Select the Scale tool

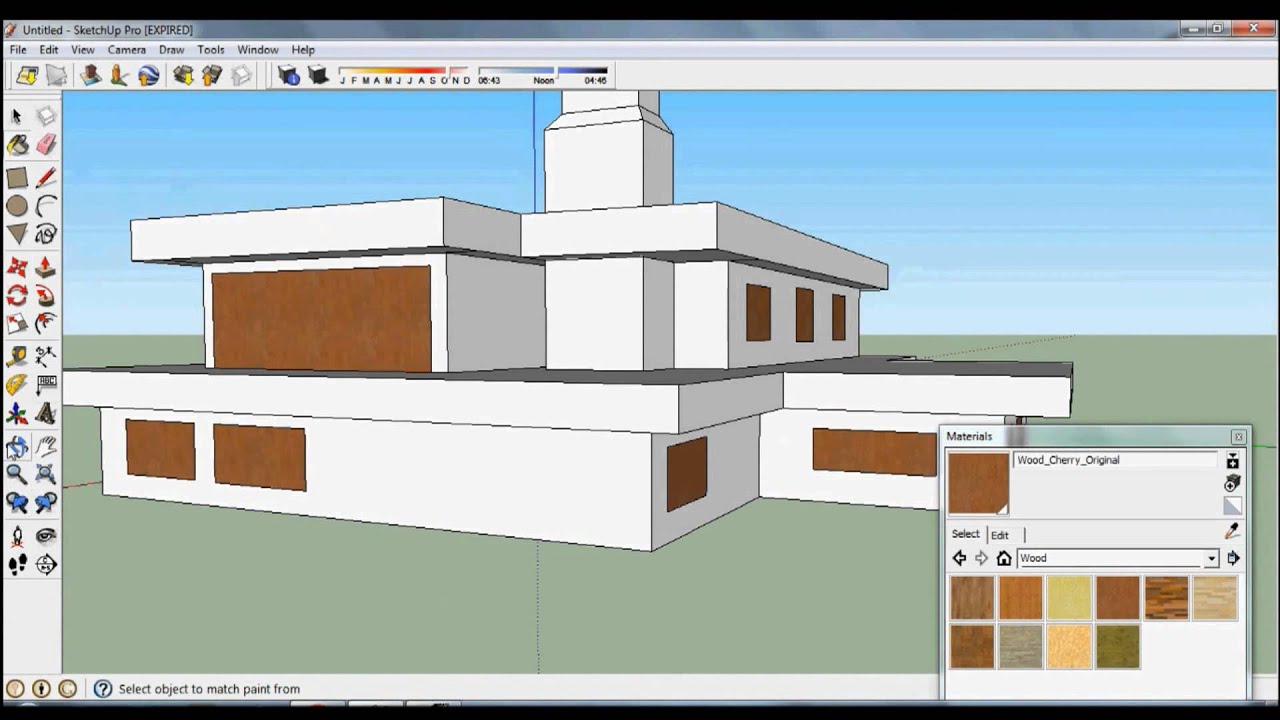pyautogui.click(x=17, y=324)
